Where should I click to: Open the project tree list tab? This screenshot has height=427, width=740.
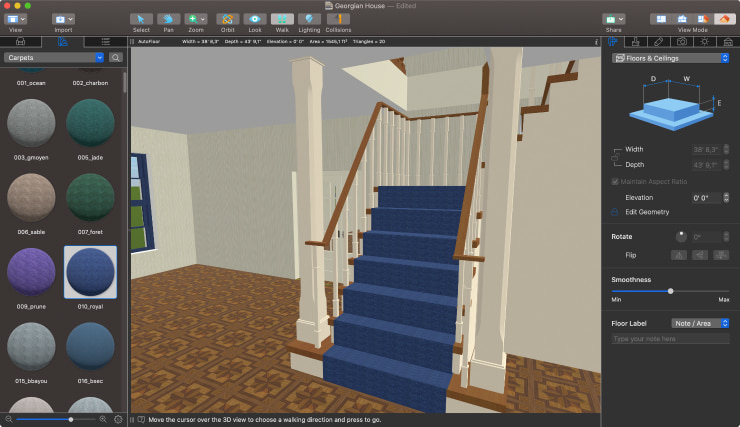[x=106, y=42]
